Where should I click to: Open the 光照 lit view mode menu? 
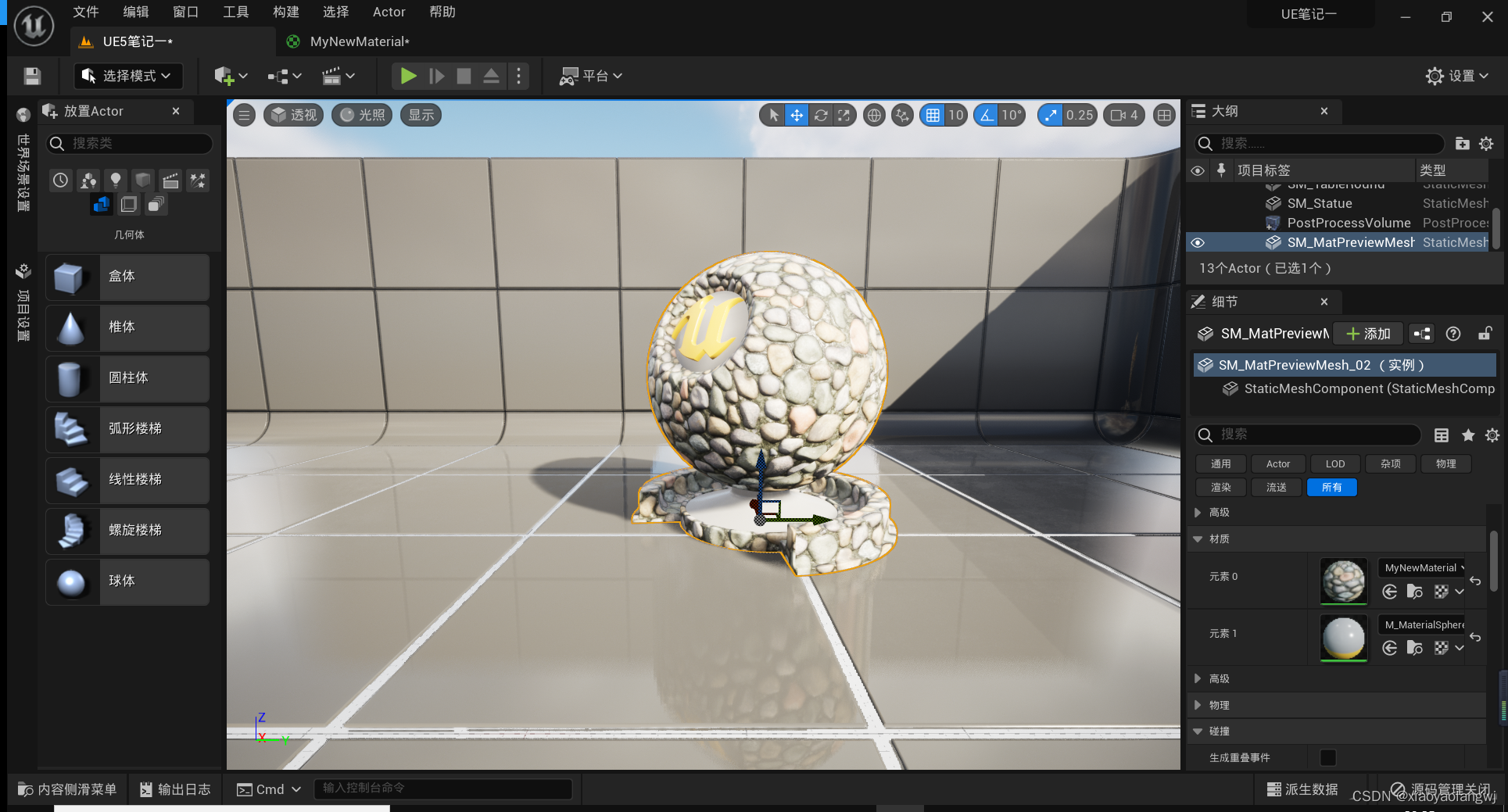(x=362, y=115)
